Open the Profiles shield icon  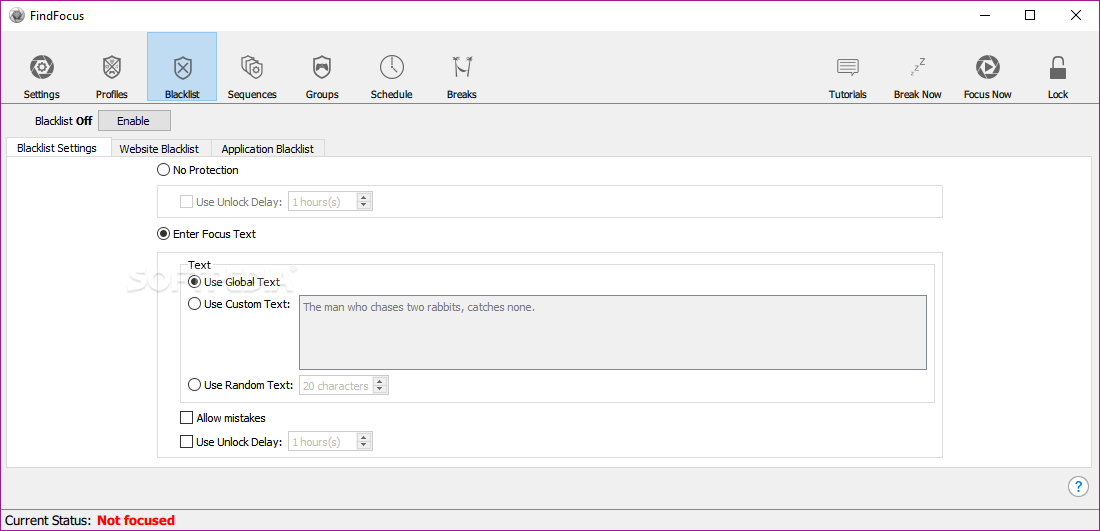[112, 67]
